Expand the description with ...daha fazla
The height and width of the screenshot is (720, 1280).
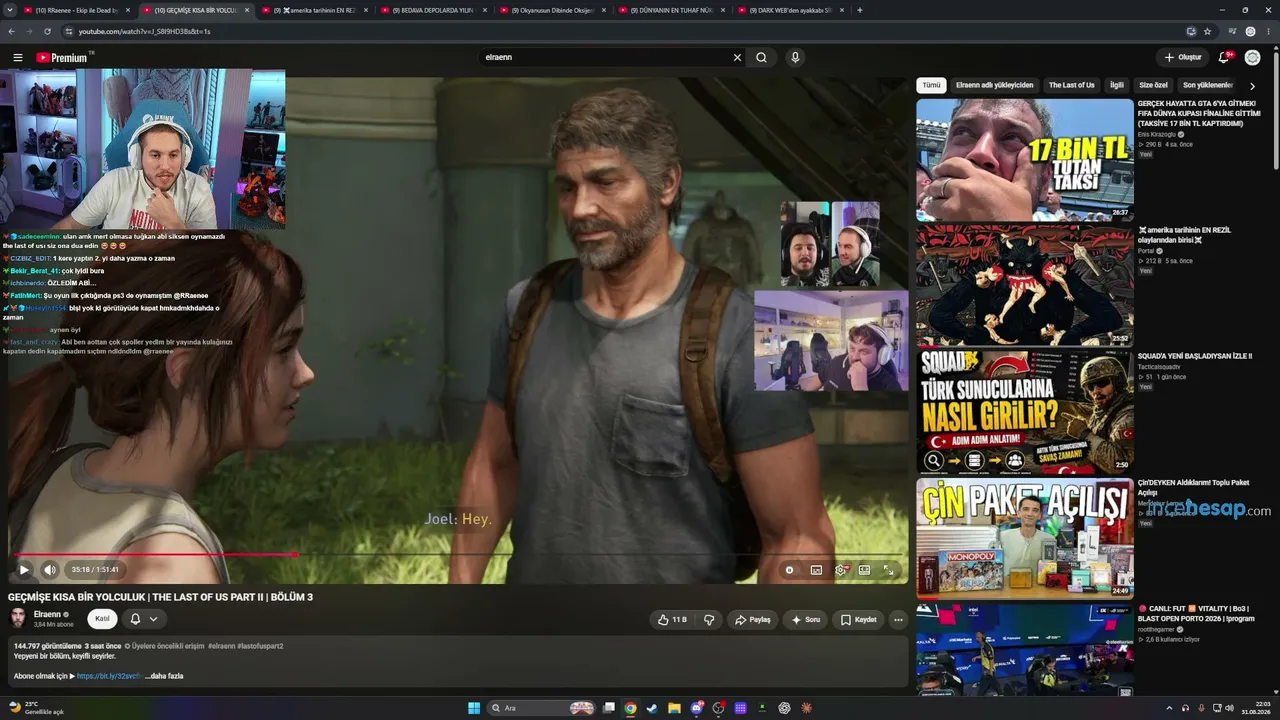point(164,676)
